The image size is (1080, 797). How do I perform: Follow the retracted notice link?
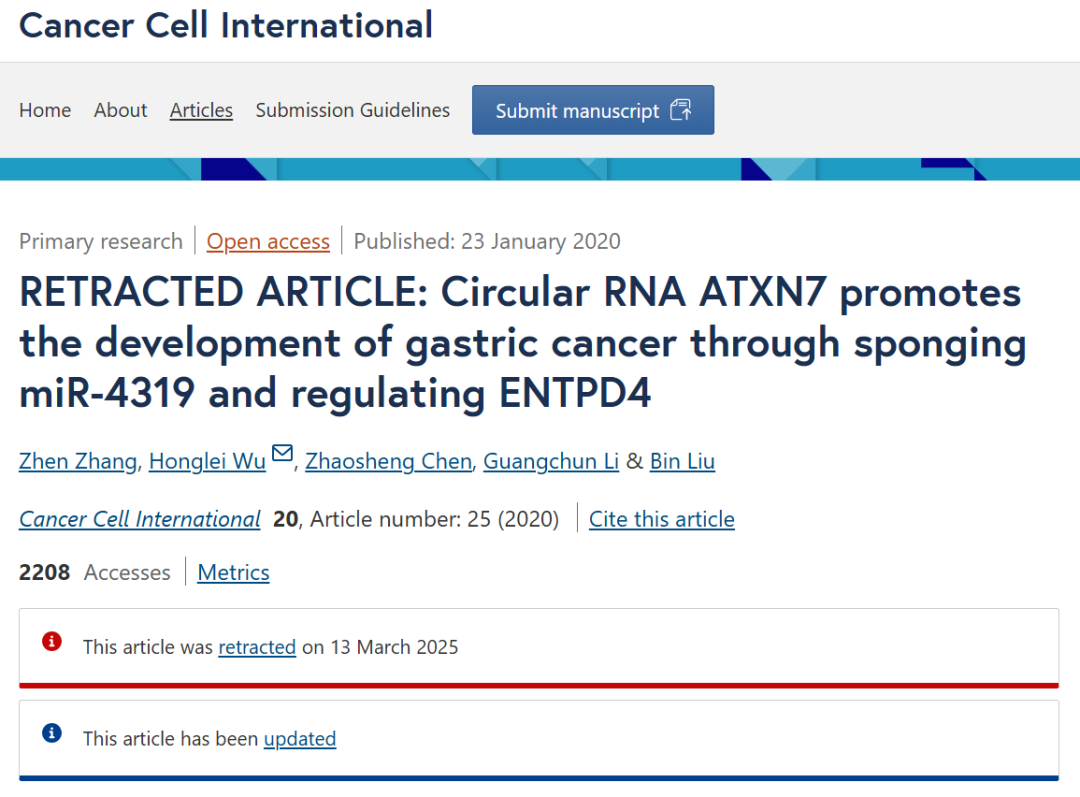(257, 648)
